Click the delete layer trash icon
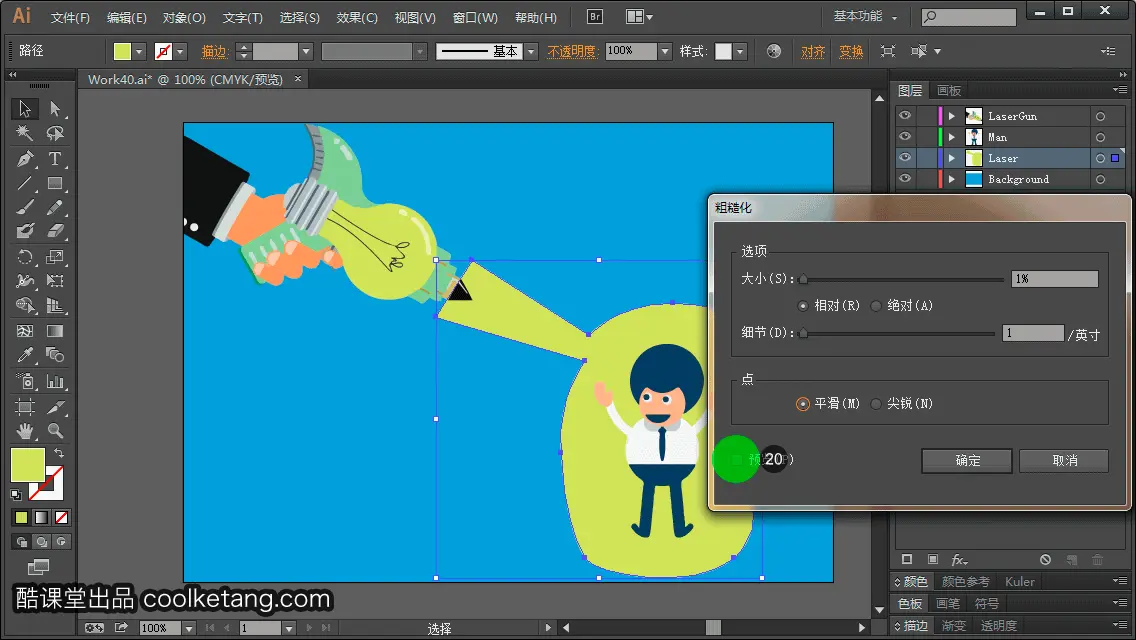The width and height of the screenshot is (1136, 640). (x=1098, y=560)
